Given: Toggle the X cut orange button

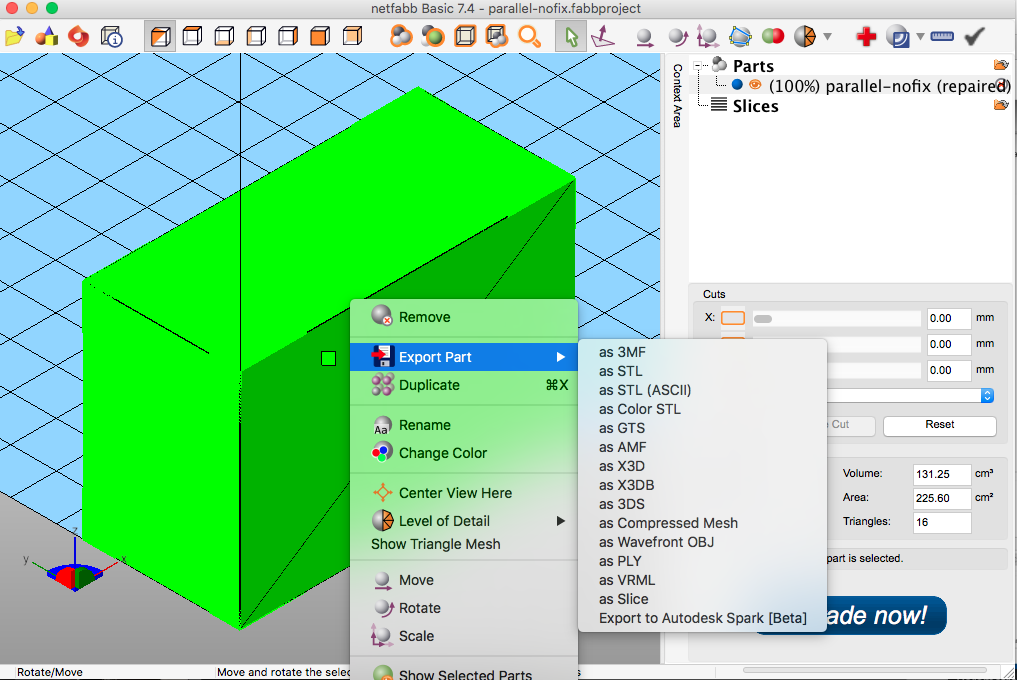Looking at the screenshot, I should [733, 318].
